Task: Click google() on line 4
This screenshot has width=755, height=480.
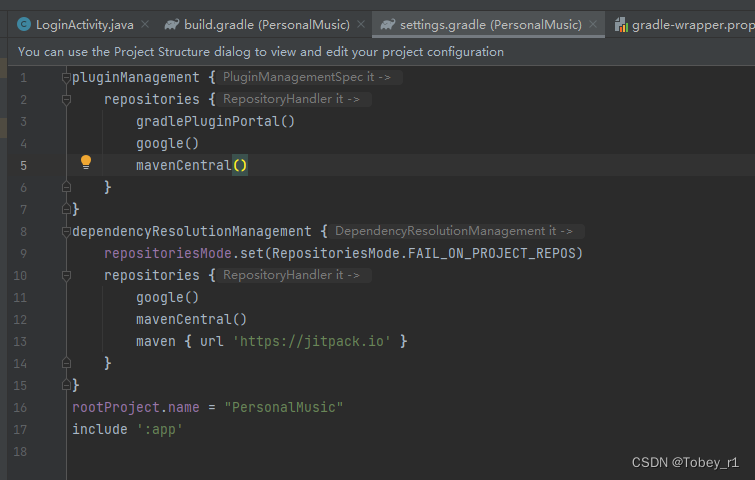Action: [167, 143]
